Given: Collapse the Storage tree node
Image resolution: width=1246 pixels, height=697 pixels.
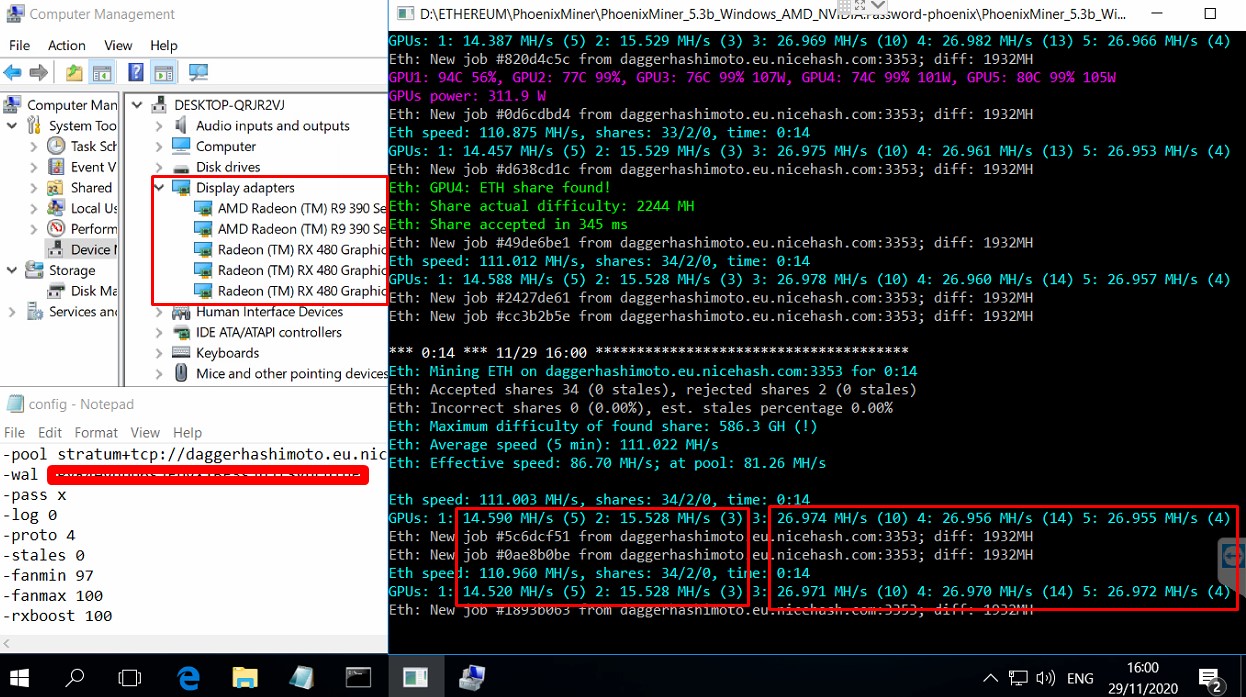Looking at the screenshot, I should click(x=12, y=270).
